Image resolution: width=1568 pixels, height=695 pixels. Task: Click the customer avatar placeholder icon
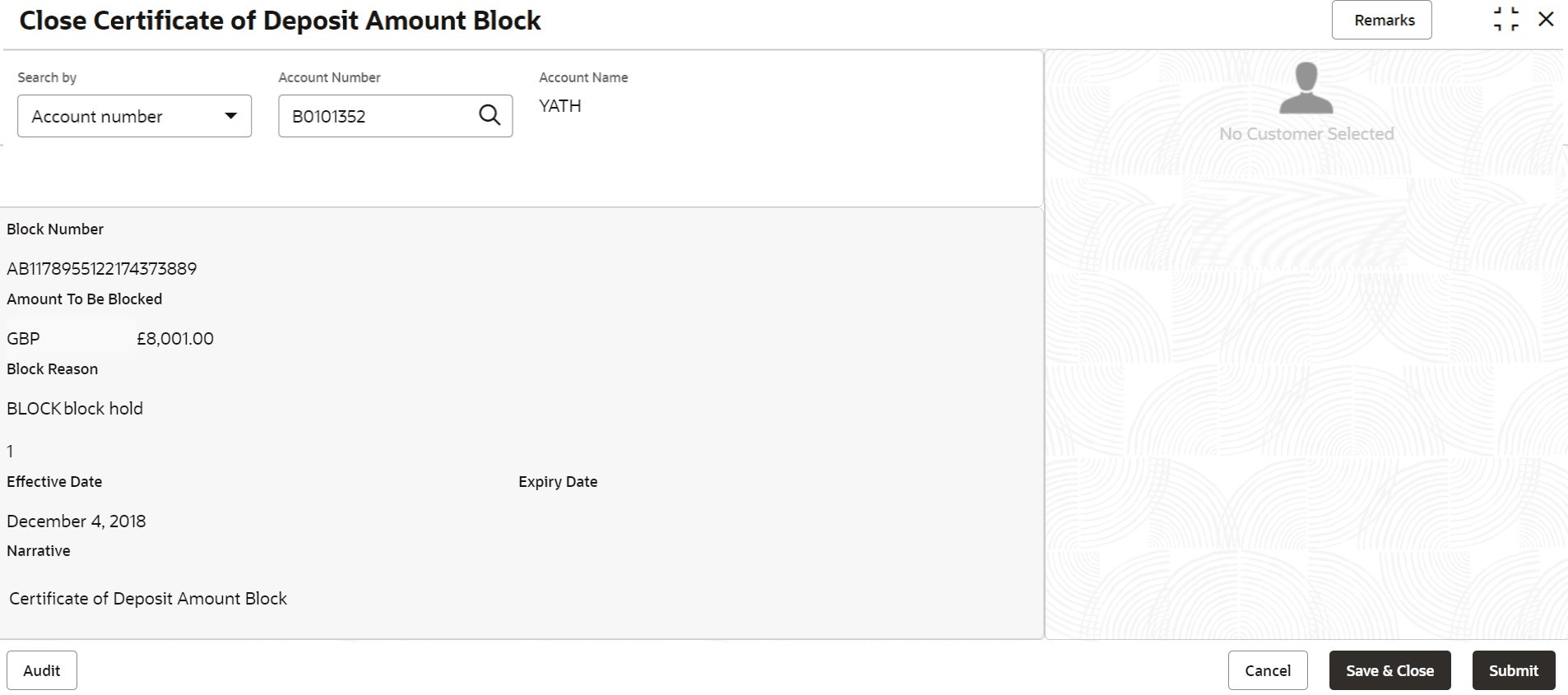[x=1306, y=88]
